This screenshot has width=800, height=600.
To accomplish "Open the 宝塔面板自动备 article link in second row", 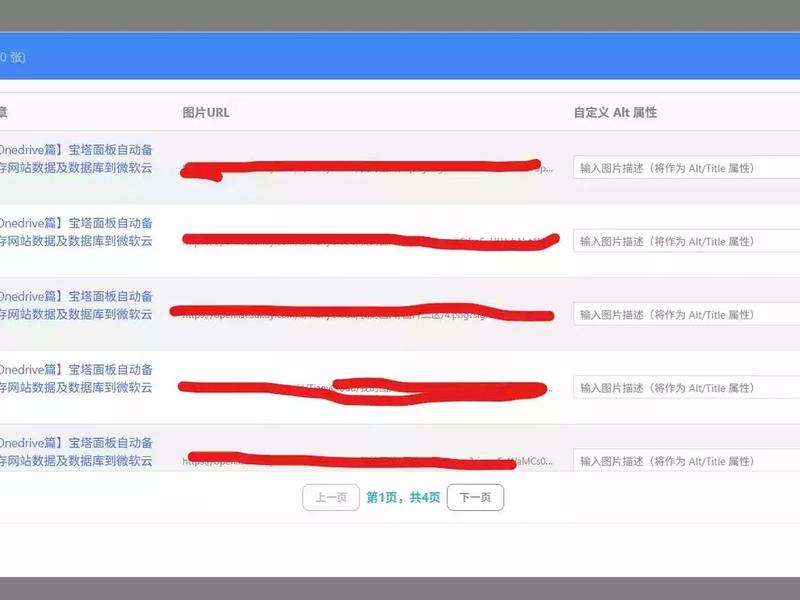I will [x=76, y=232].
